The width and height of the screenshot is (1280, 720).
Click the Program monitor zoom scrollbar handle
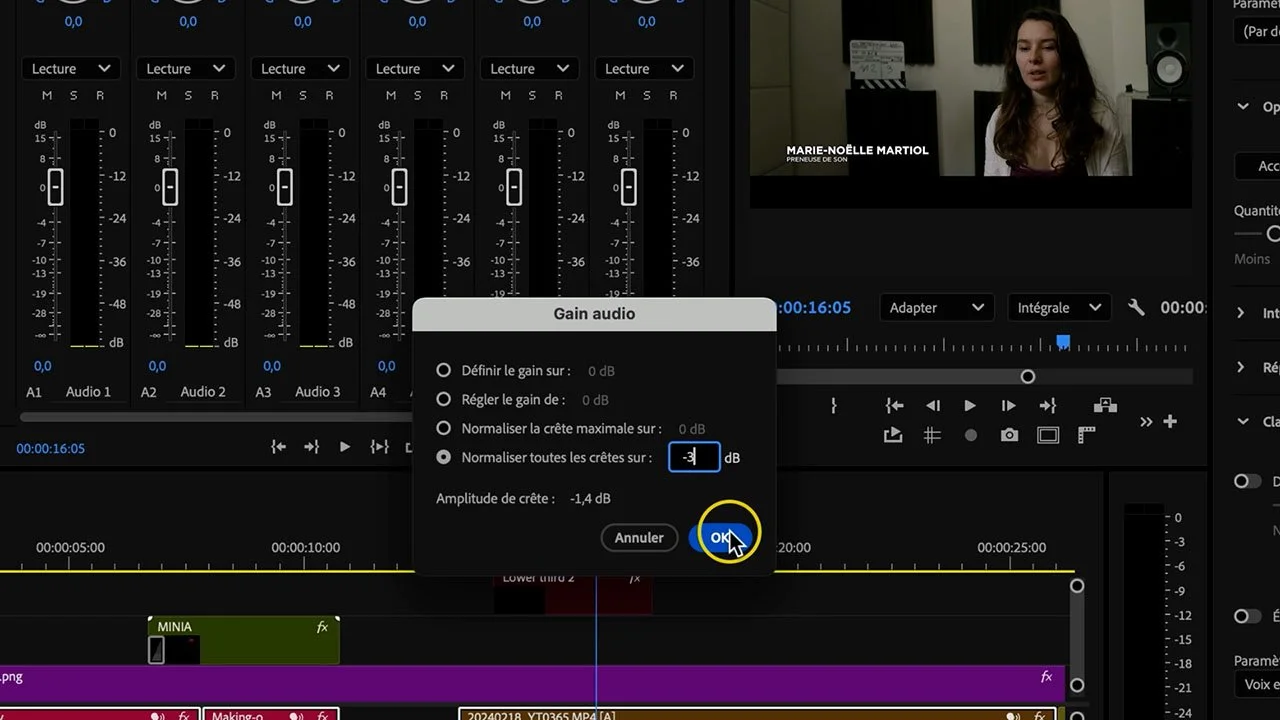point(1027,377)
